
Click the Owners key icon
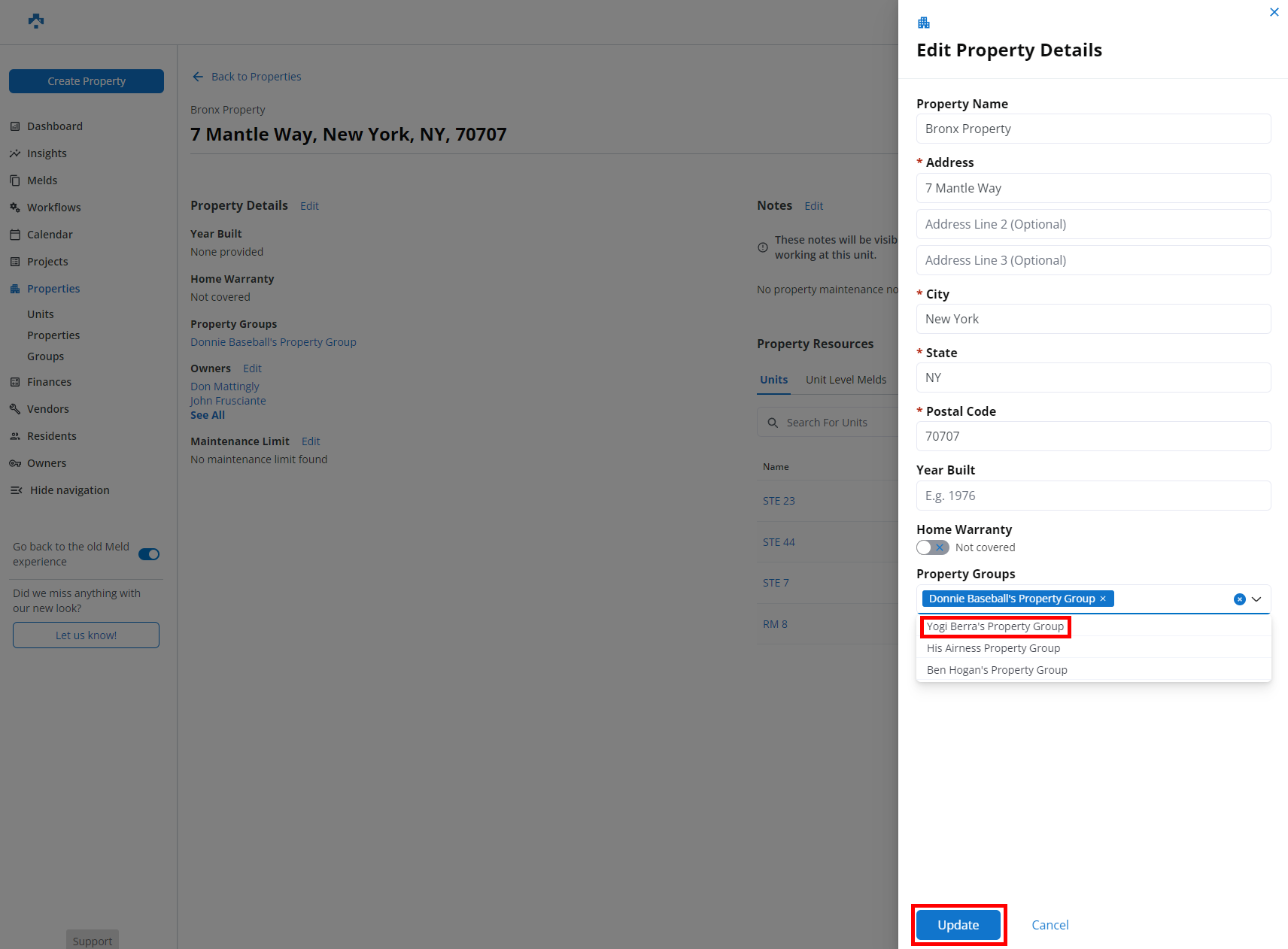(15, 463)
